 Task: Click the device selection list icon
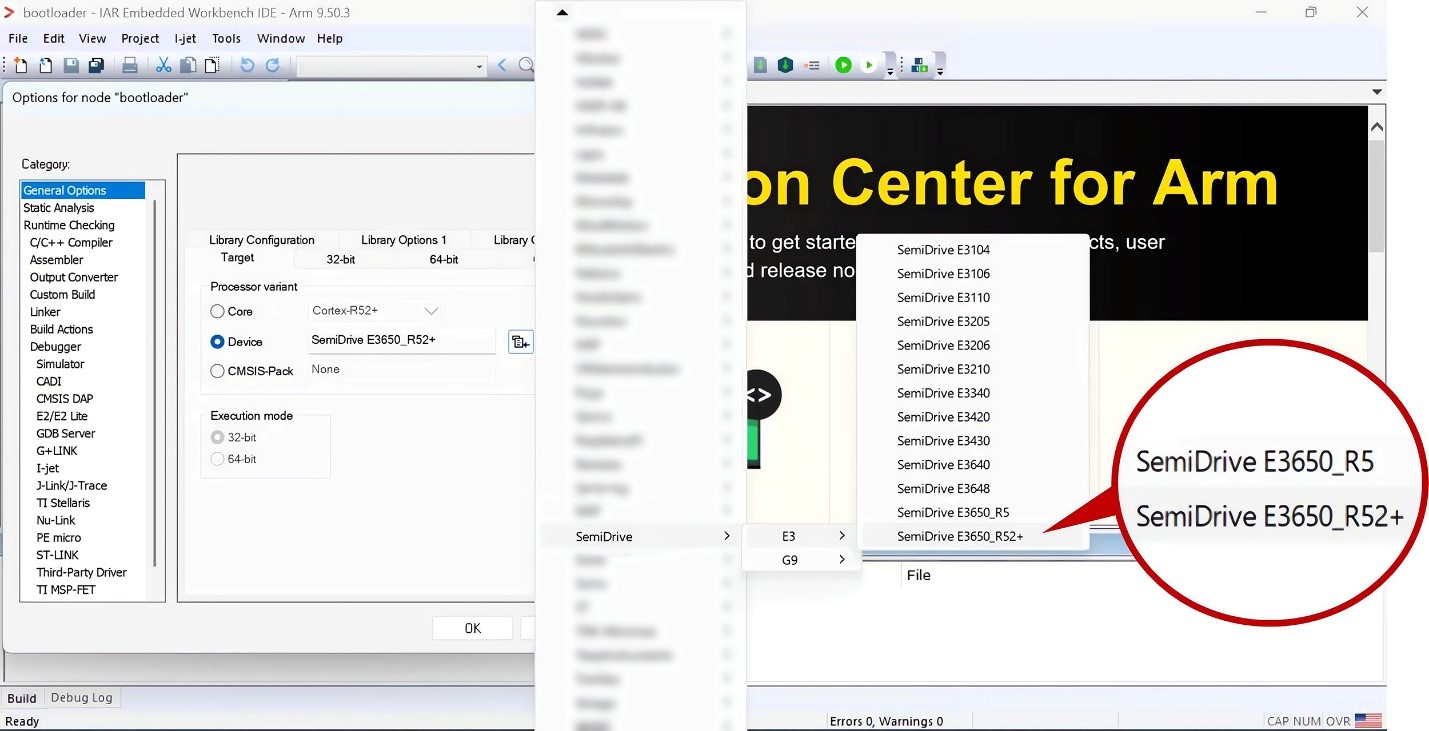coord(520,342)
